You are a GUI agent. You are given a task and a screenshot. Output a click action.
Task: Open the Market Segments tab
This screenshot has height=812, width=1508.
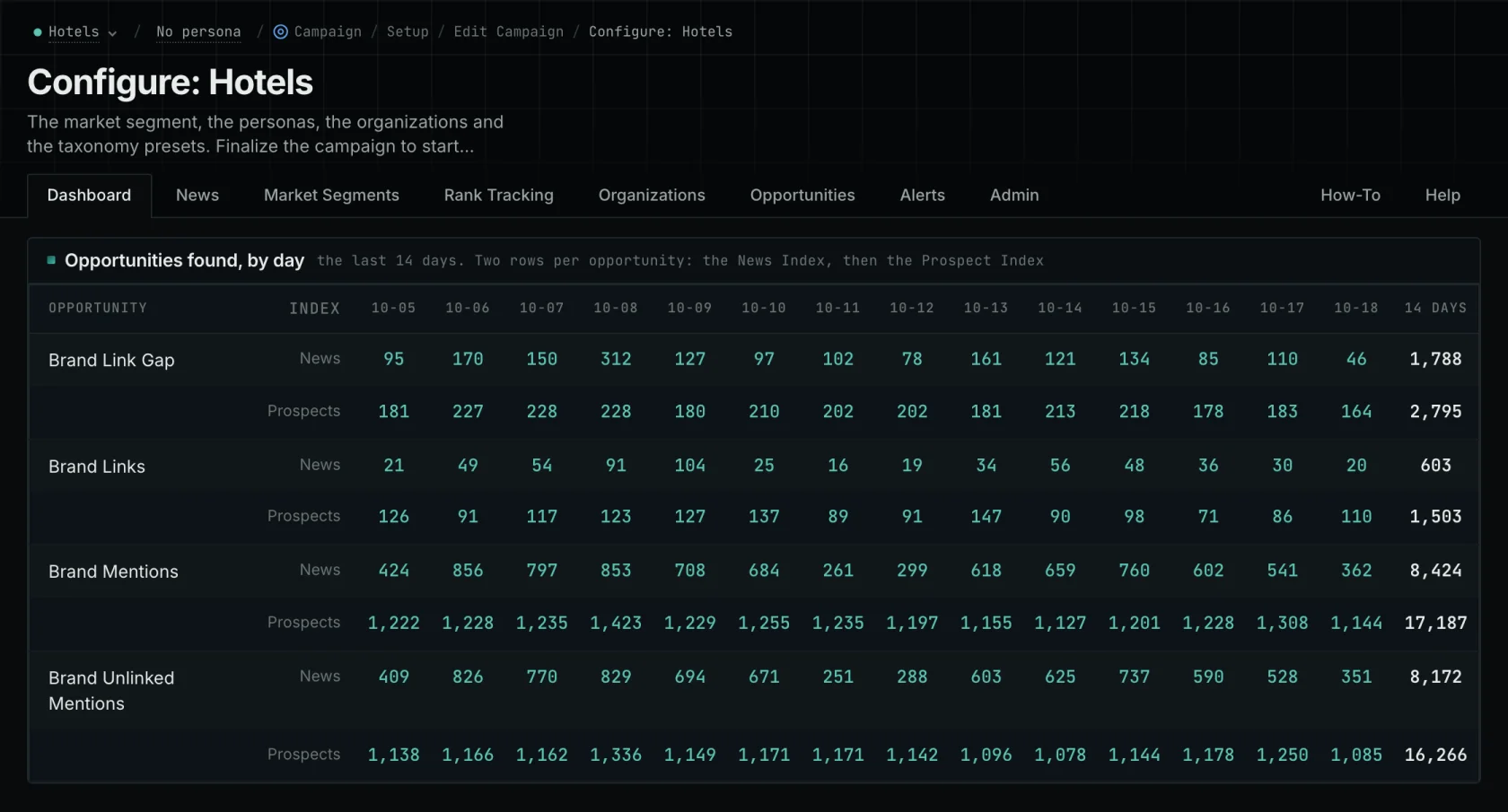click(331, 196)
